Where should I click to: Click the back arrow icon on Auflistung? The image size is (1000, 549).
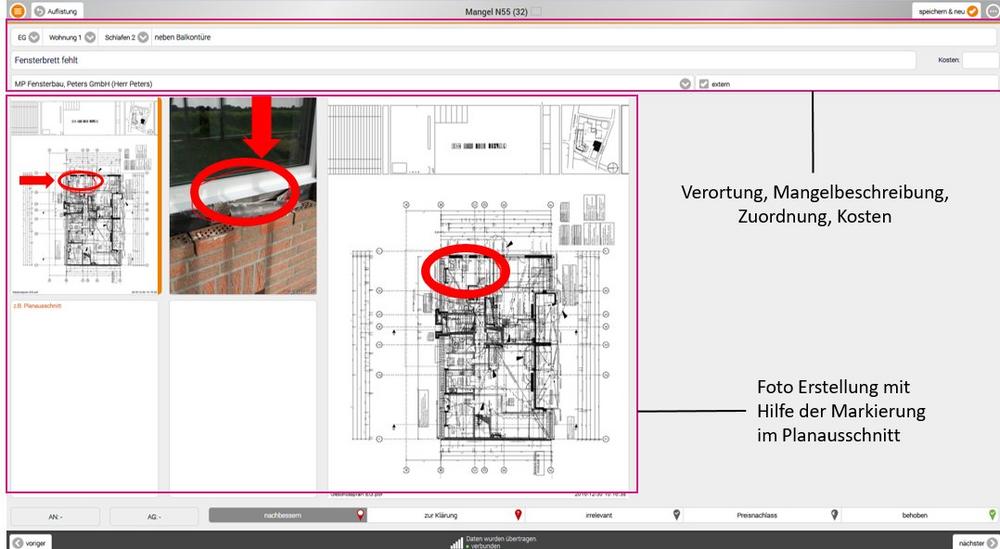(x=40, y=11)
